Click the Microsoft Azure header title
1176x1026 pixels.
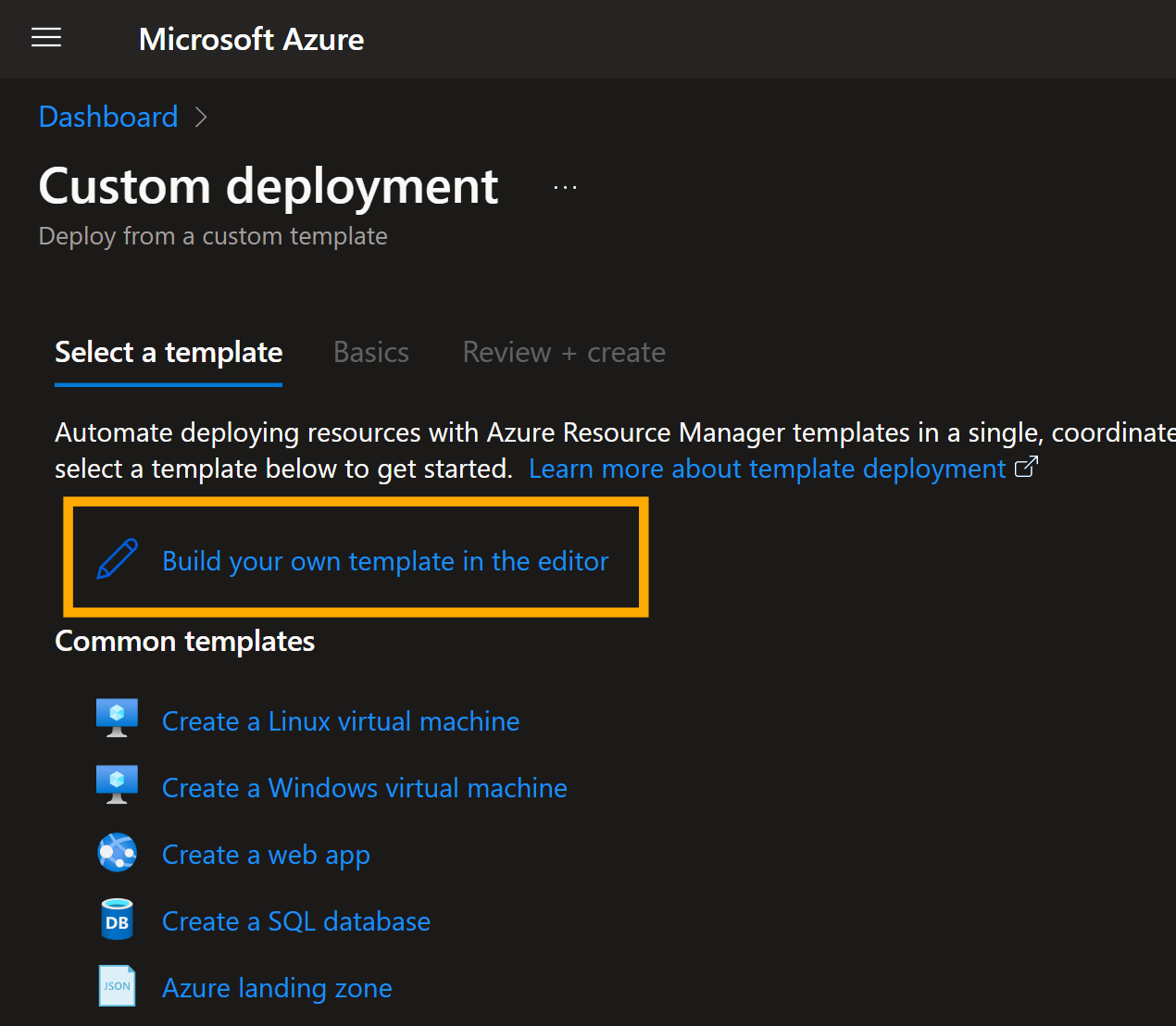[x=251, y=39]
